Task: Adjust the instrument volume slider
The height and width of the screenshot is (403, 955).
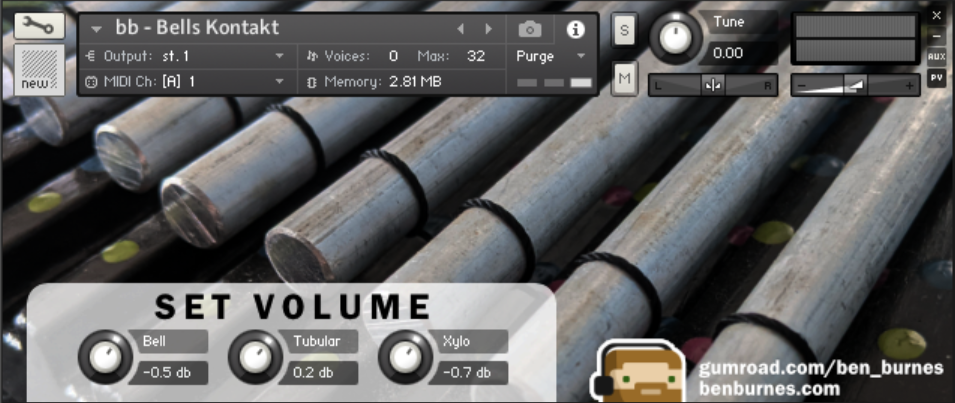Action: click(x=855, y=86)
